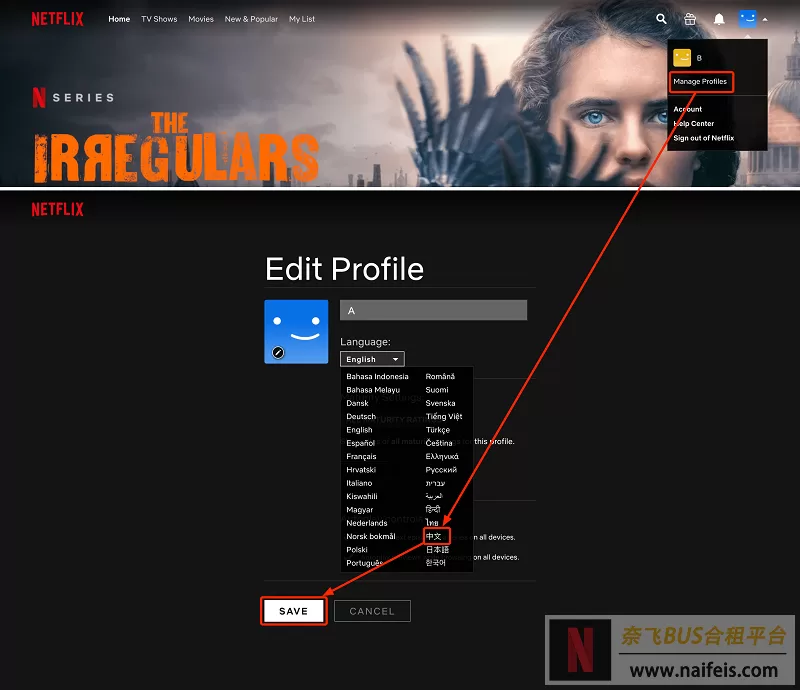
Task: Select English in the language list
Action: click(359, 430)
